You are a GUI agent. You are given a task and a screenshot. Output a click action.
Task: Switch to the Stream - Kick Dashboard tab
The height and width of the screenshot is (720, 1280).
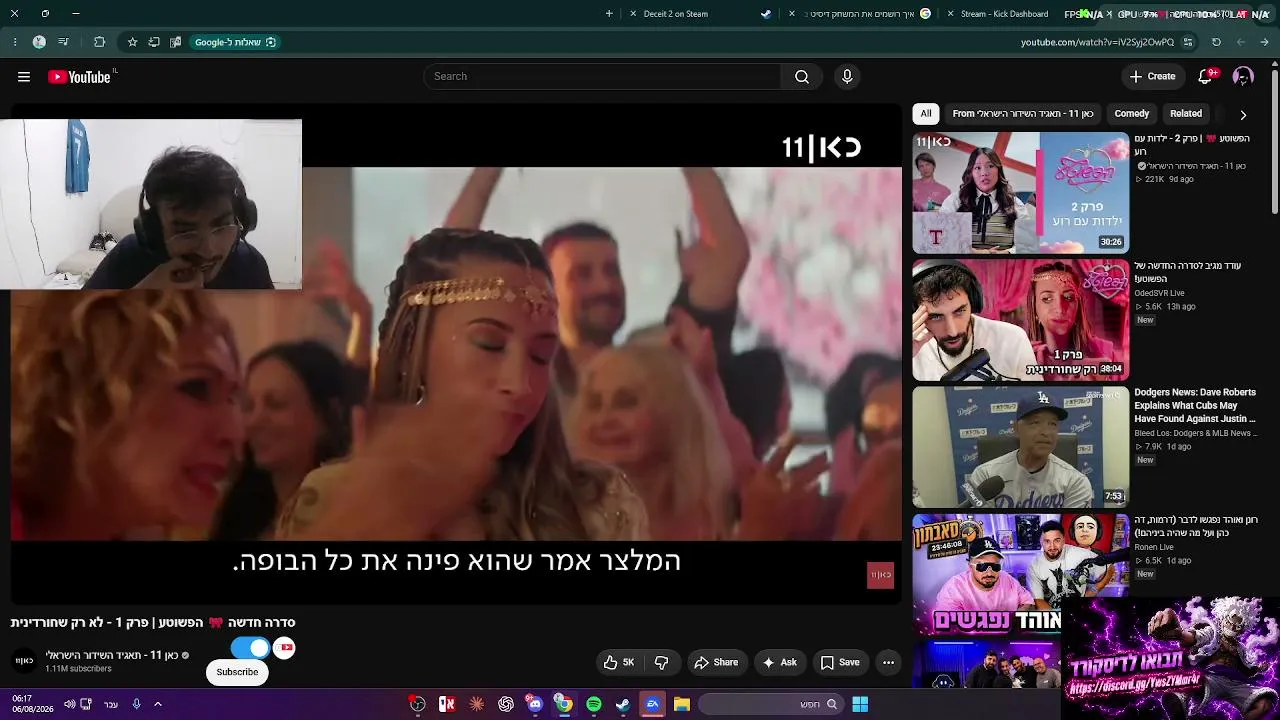pos(1004,14)
